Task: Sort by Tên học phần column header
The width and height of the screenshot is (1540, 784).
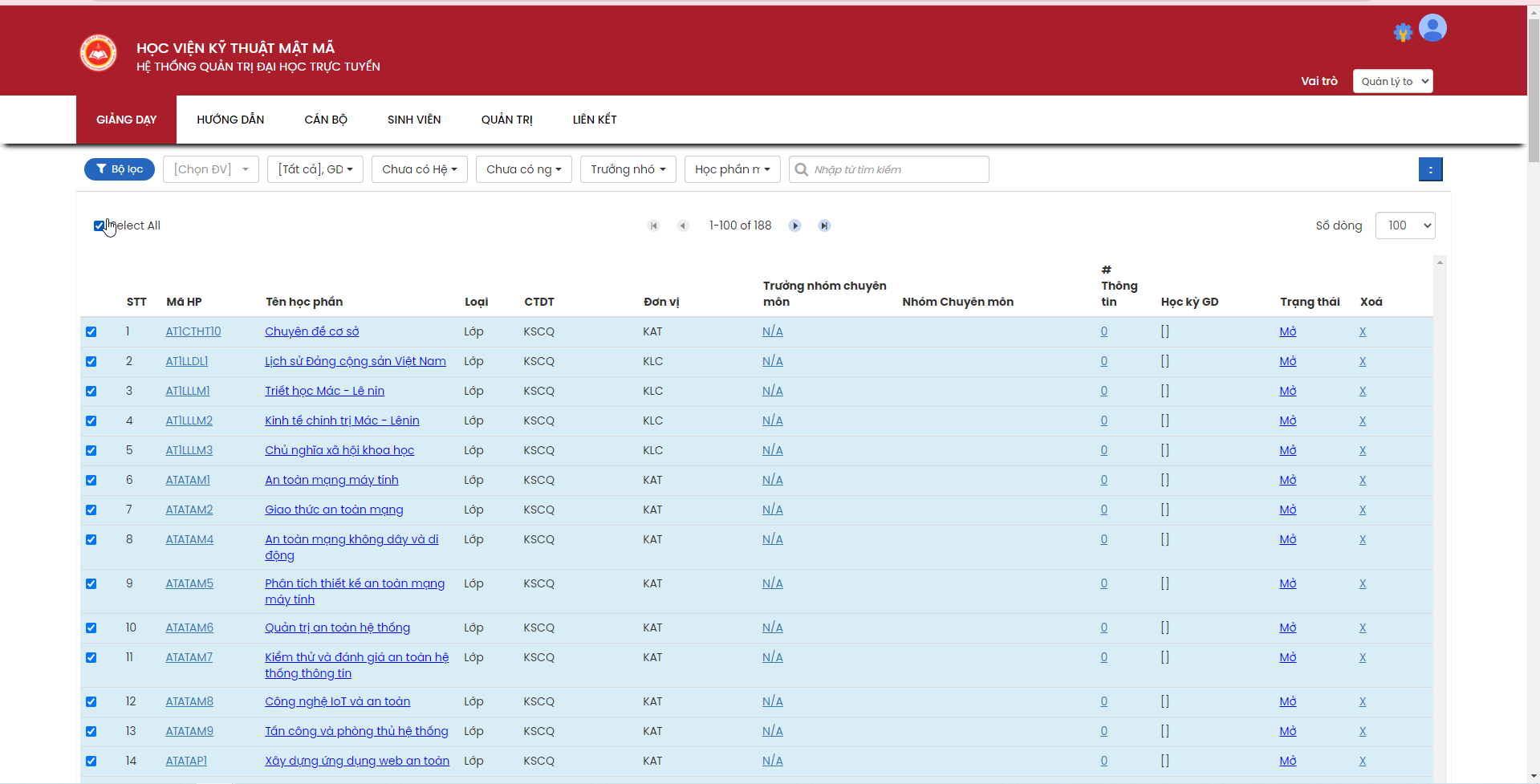Action: pos(304,302)
